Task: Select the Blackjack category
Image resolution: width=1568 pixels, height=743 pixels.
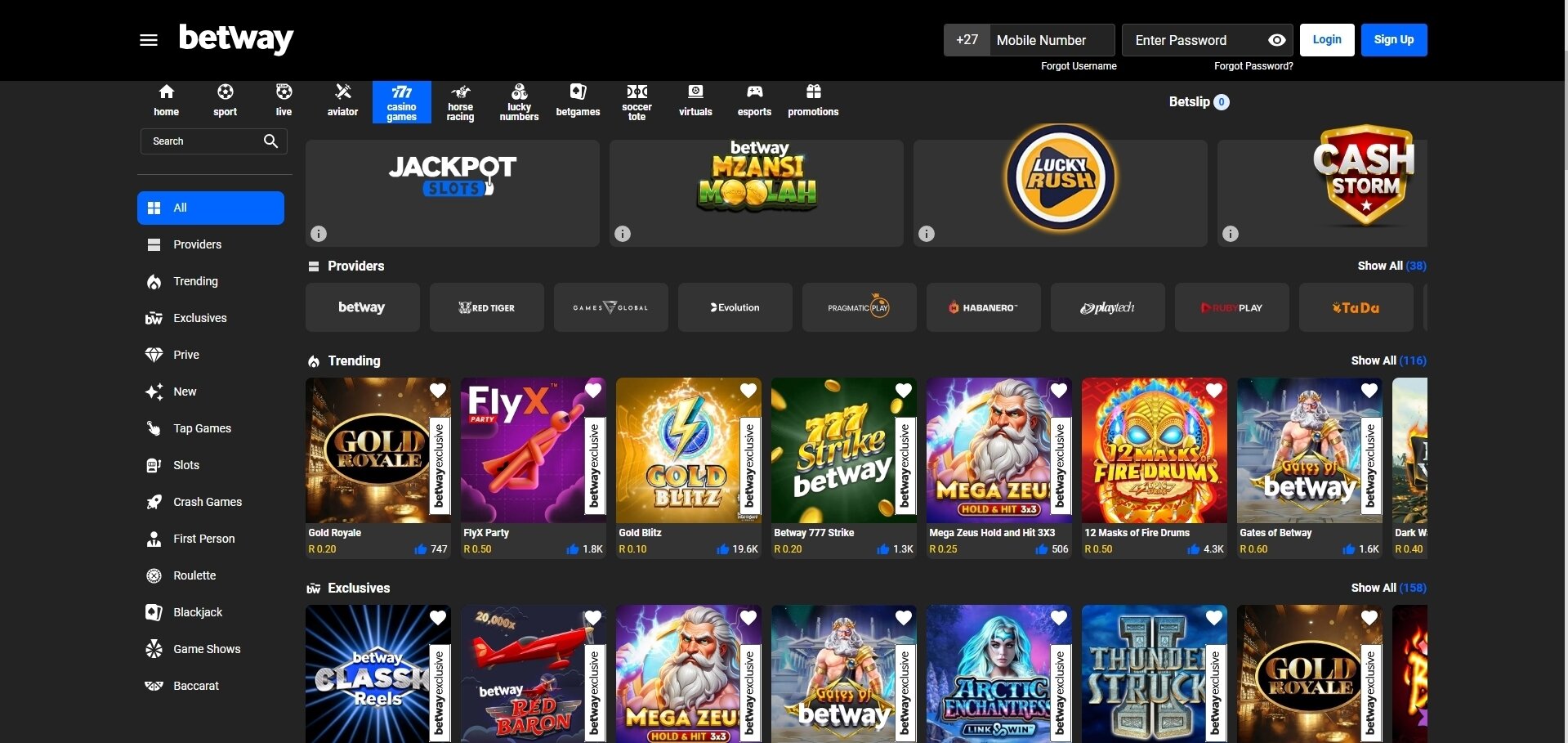Action: click(x=211, y=612)
